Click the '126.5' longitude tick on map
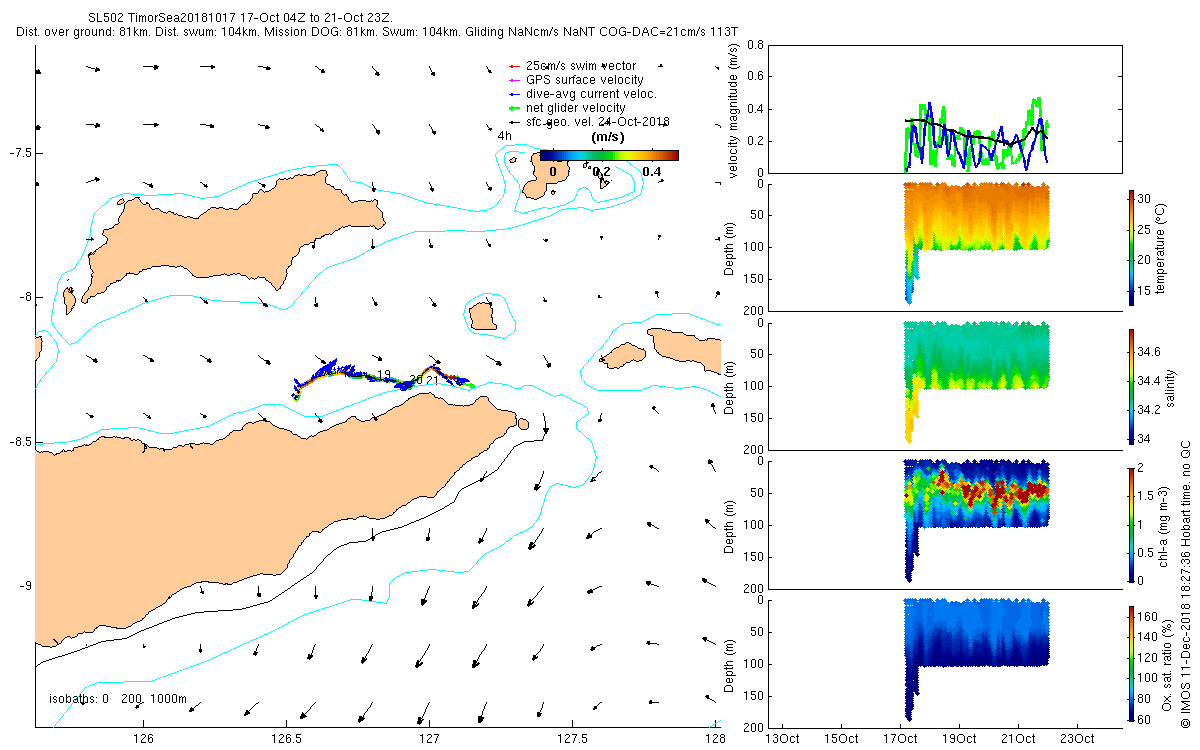 (286, 739)
